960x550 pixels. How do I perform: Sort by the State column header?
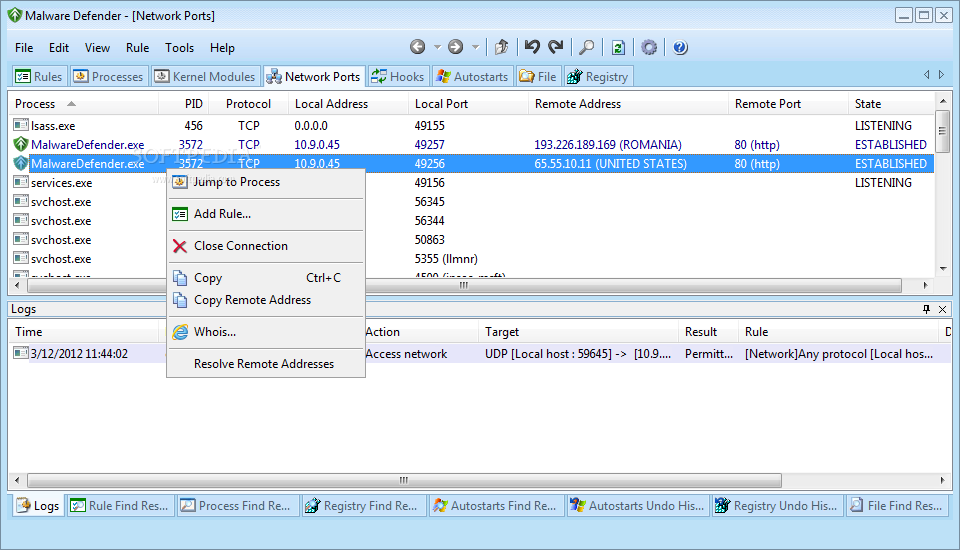point(891,104)
